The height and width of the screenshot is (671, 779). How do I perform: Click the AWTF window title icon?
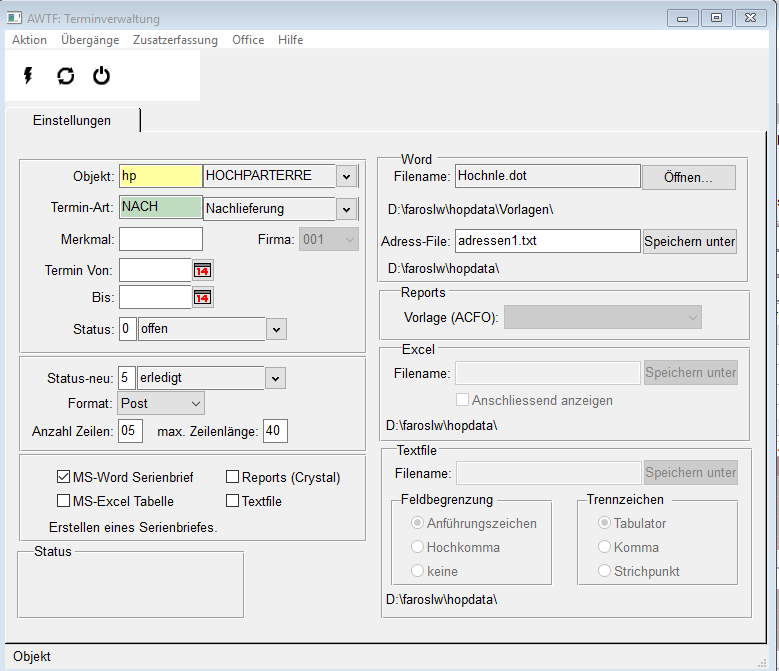15,19
